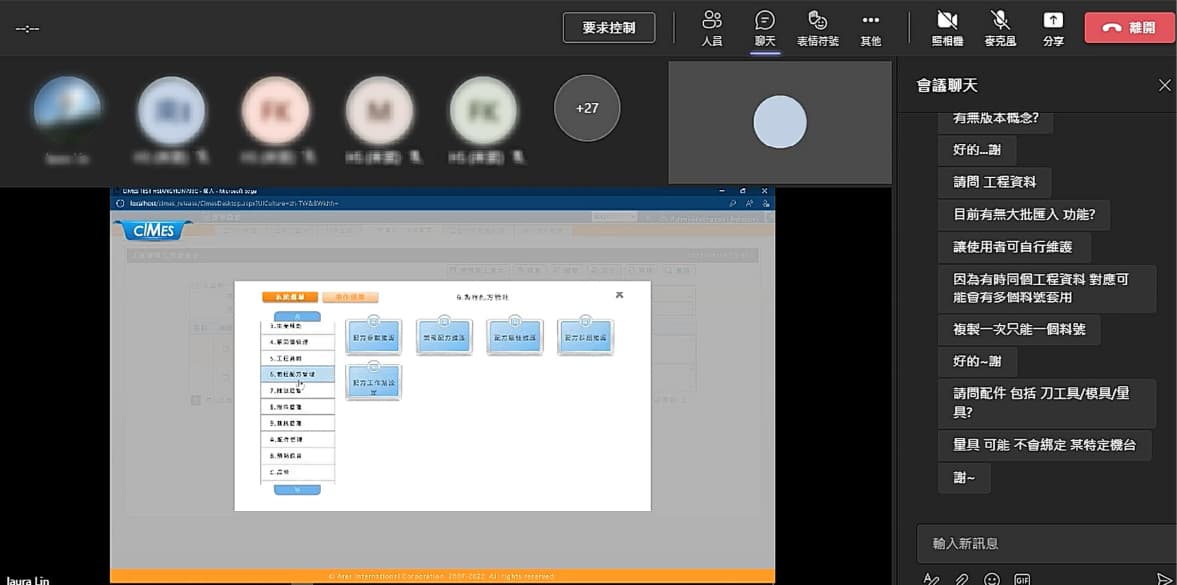Click message 因為有時同個工程資料 對應可能會有多個料號套用
This screenshot has height=585, width=1177.
pos(1046,288)
